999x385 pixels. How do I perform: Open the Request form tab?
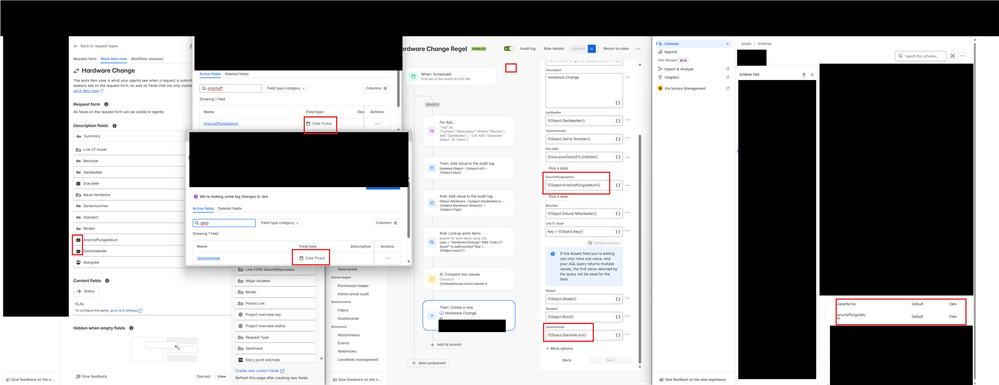click(85, 59)
